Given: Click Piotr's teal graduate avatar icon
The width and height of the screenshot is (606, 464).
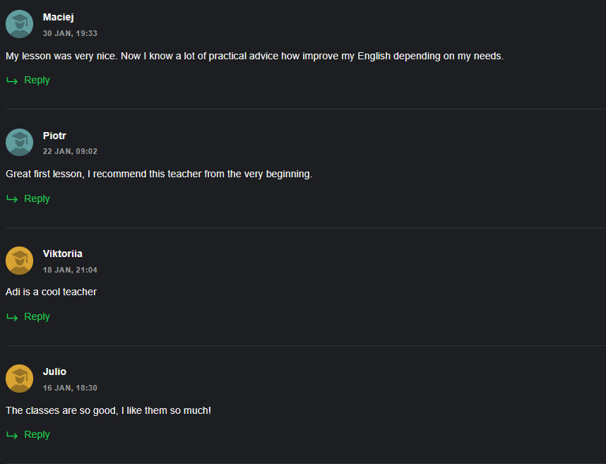Looking at the screenshot, I should pyautogui.click(x=19, y=142).
